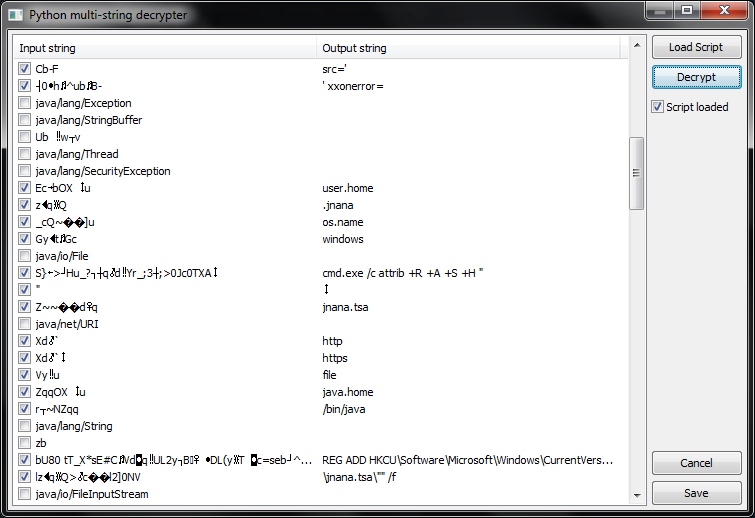
Task: Select the java/lang/StringBuffer input text
Action: [x=89, y=120]
